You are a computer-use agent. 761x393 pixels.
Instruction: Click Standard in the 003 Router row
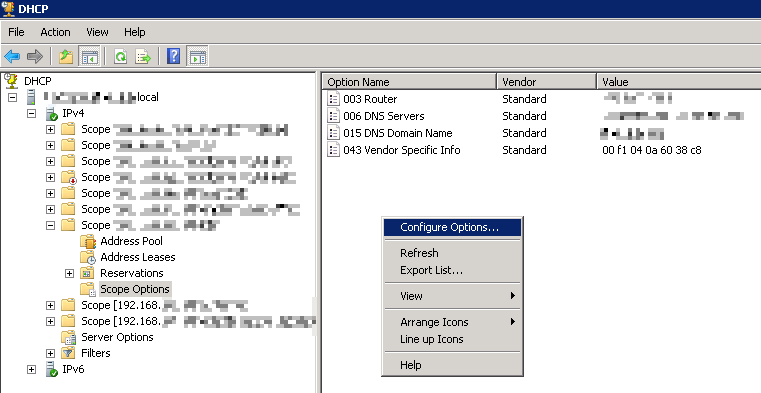pos(524,99)
